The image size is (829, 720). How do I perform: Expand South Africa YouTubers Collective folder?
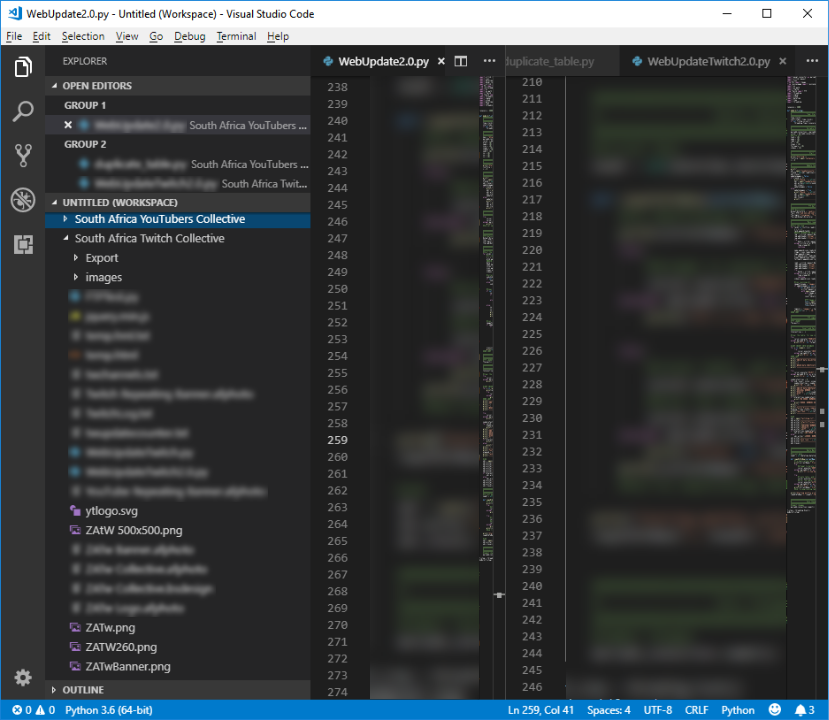(178, 219)
